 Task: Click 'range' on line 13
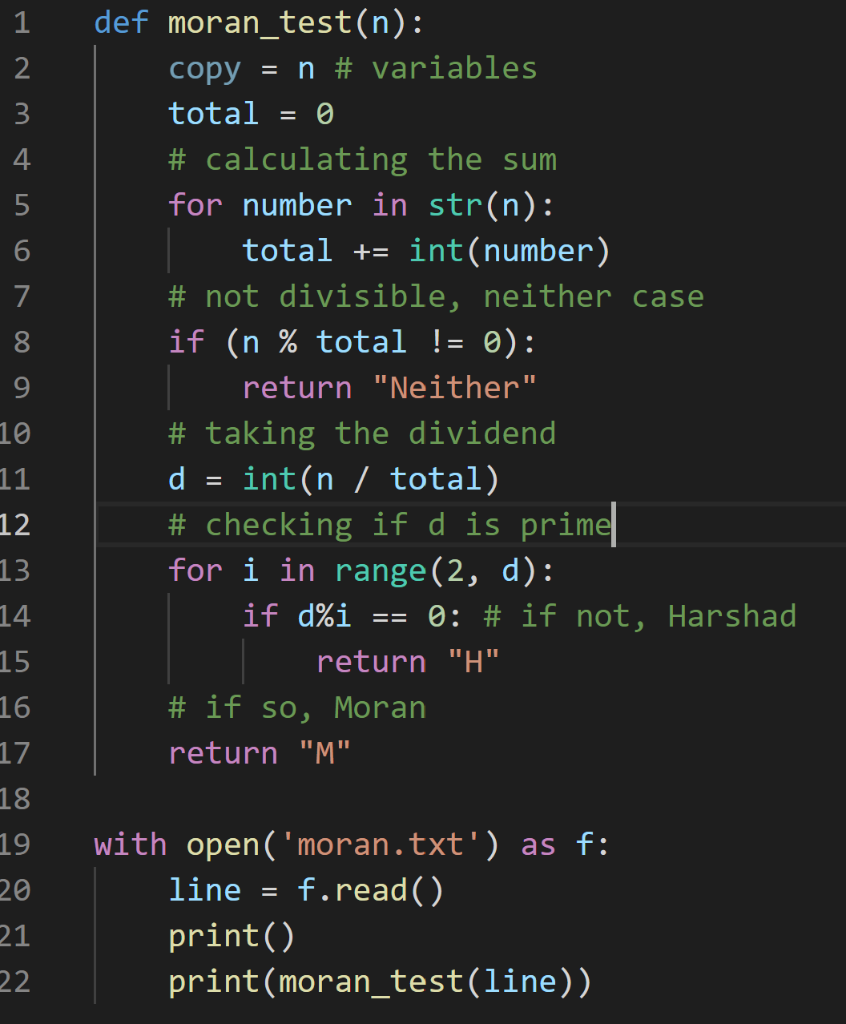[380, 571]
